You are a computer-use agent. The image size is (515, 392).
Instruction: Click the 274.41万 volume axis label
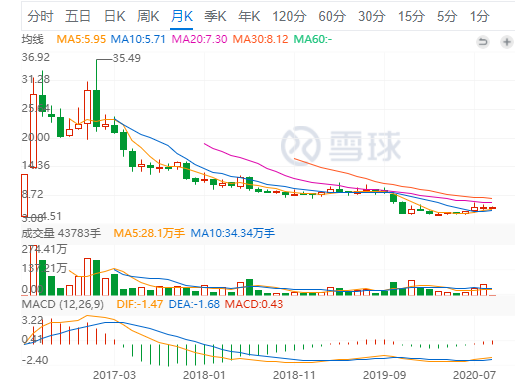pos(44,249)
